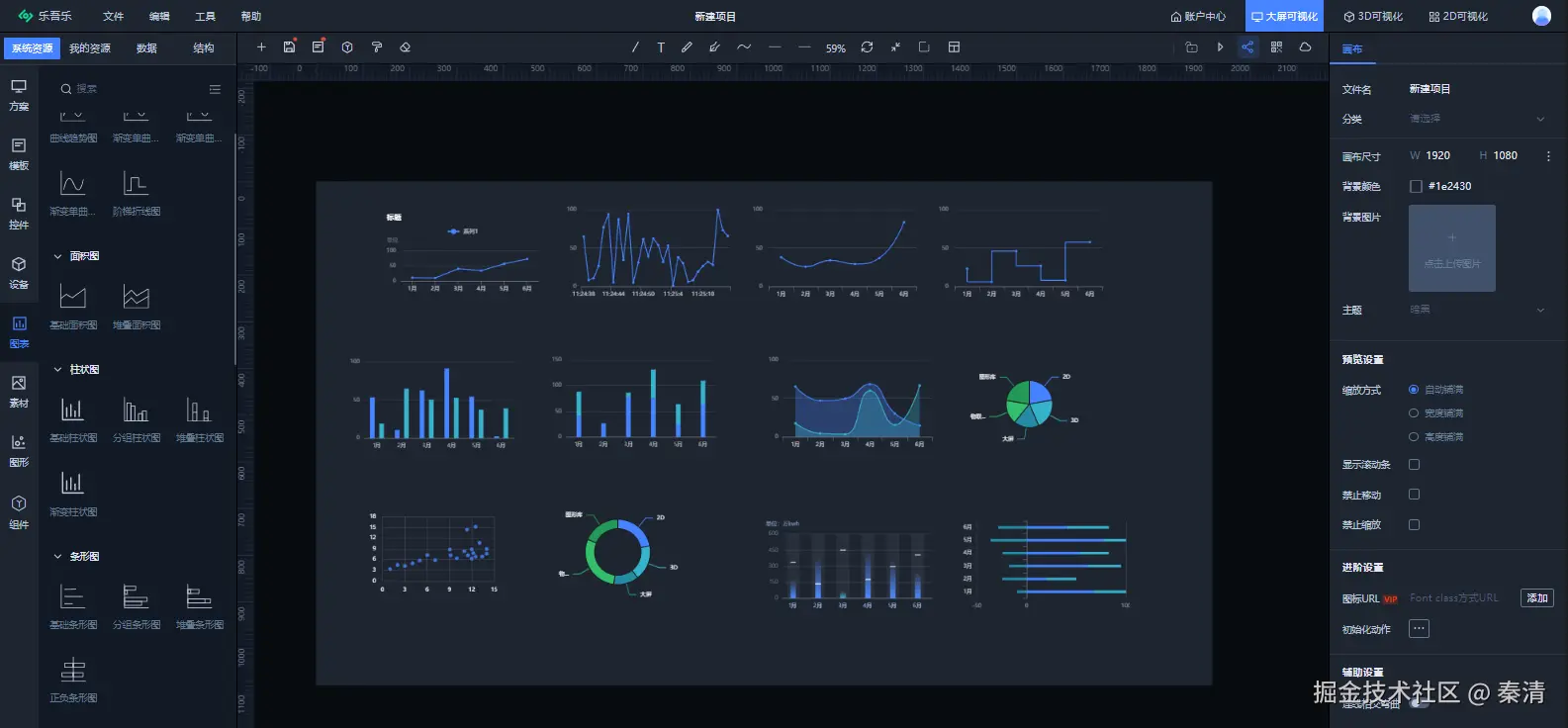Screen dimensions: 1568x728
Task: Click the plus icon to add new
Action: 261,47
